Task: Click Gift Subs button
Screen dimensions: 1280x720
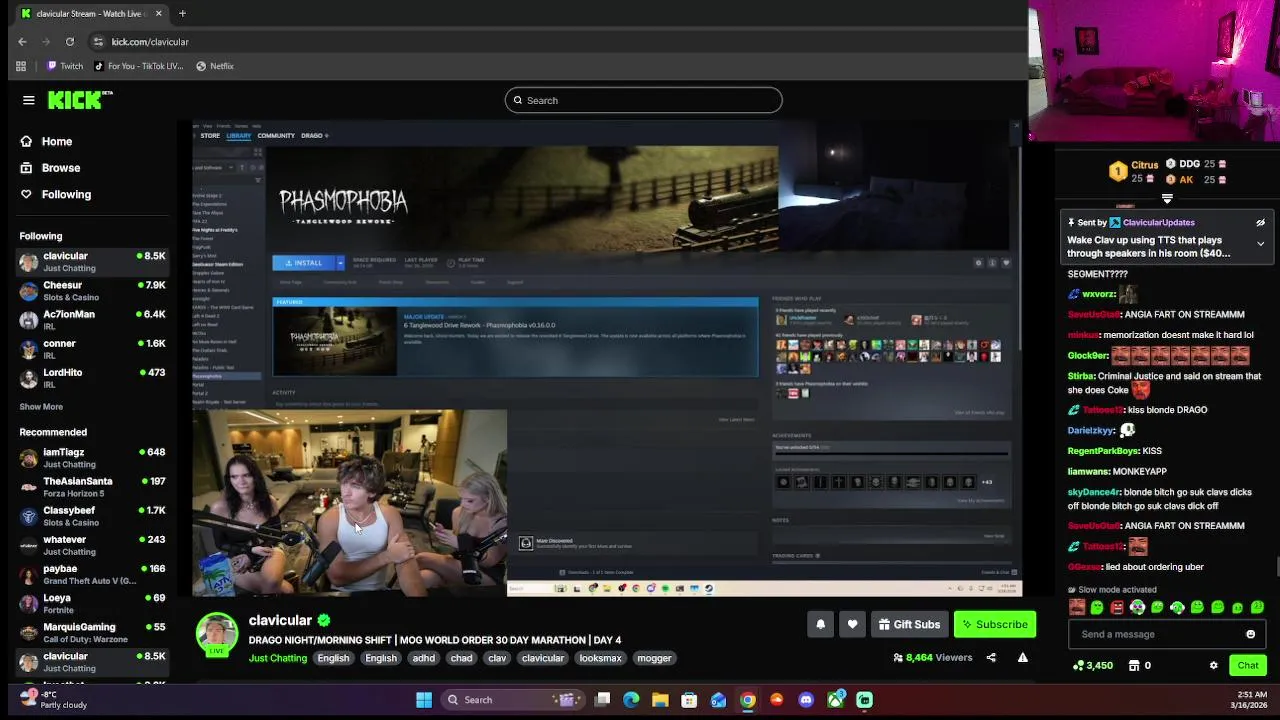Action: 909,624
